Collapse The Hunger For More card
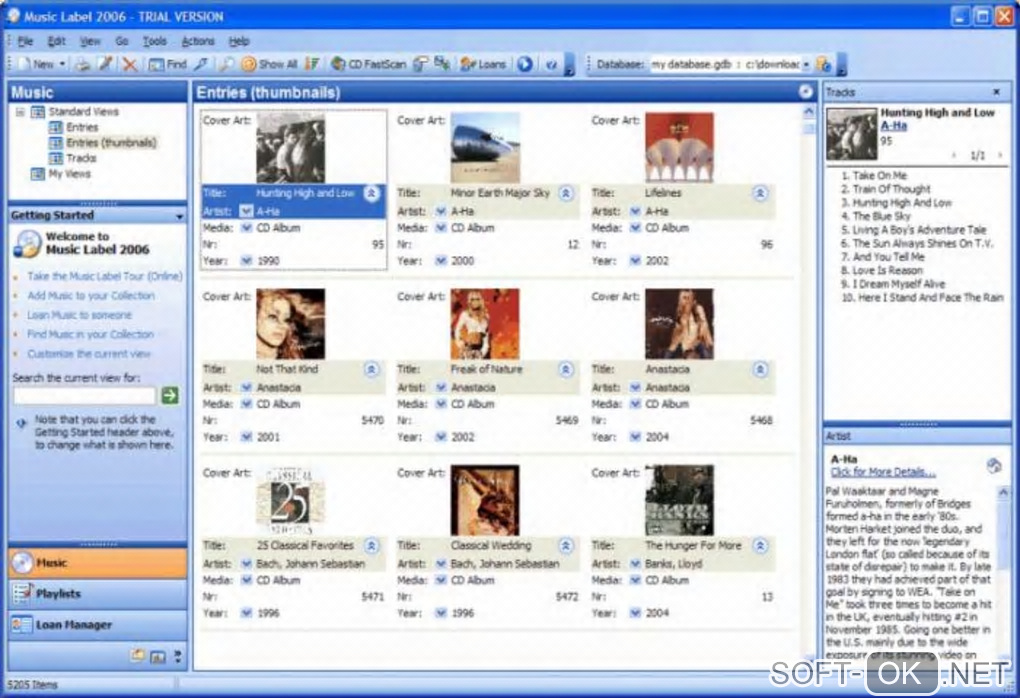Image resolution: width=1020 pixels, height=698 pixels. click(x=760, y=546)
